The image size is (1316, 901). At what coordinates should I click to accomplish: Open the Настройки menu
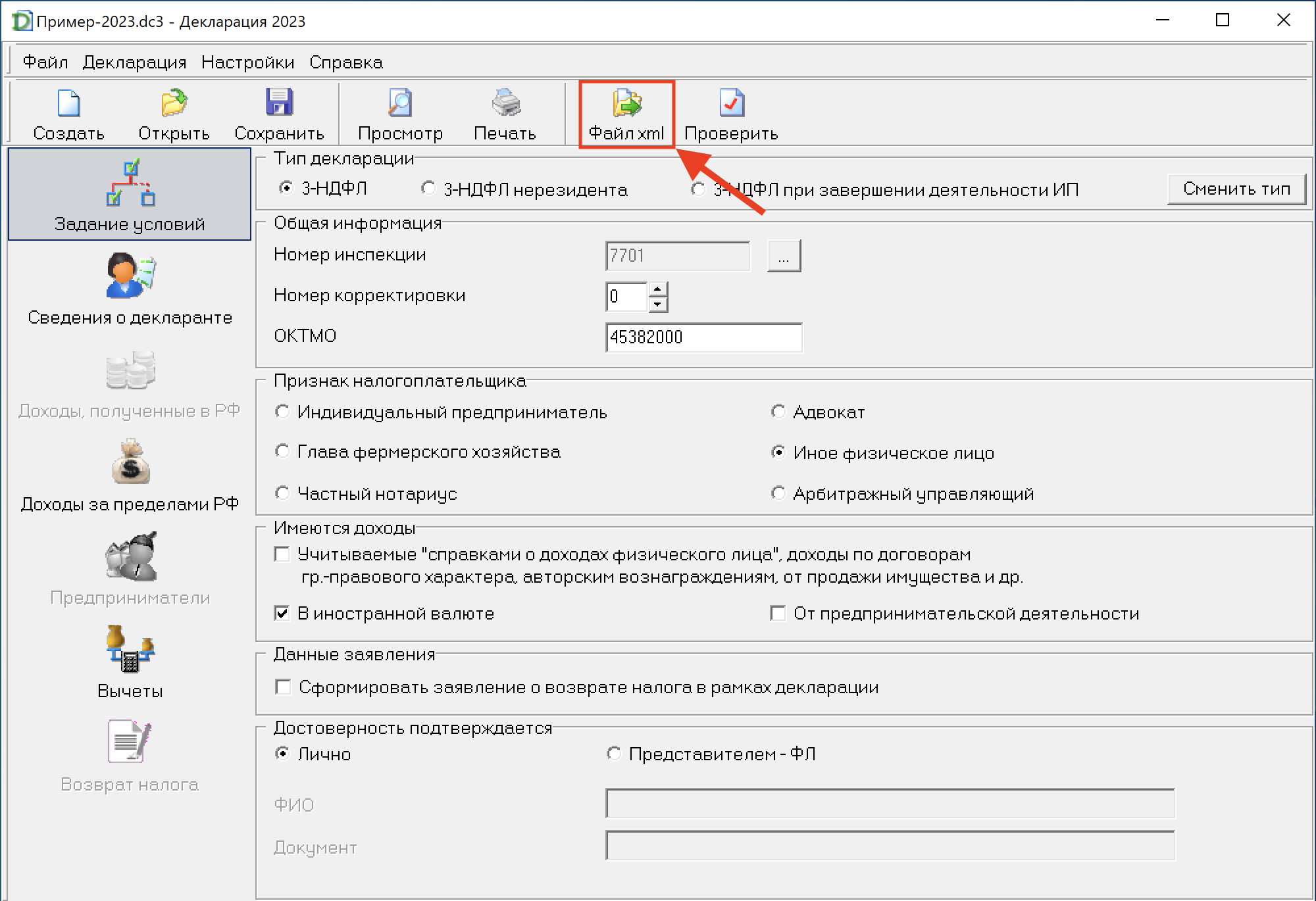pos(247,62)
